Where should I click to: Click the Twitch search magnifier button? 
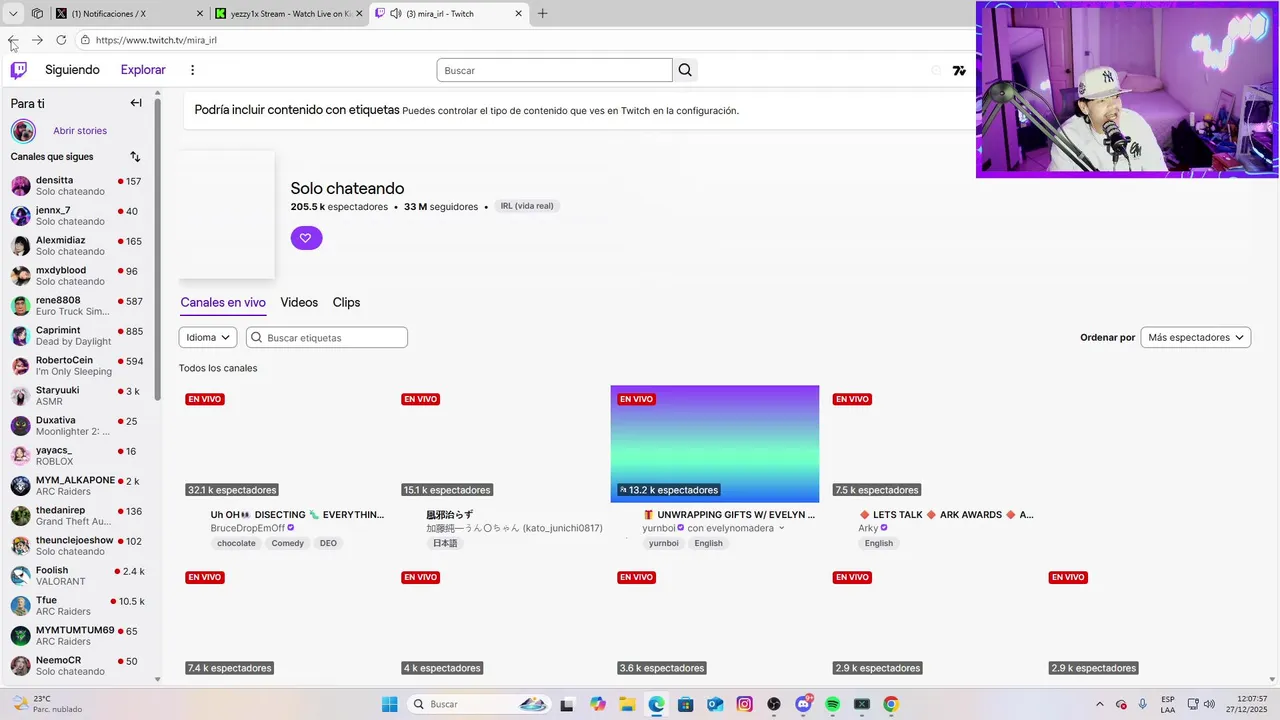click(685, 70)
